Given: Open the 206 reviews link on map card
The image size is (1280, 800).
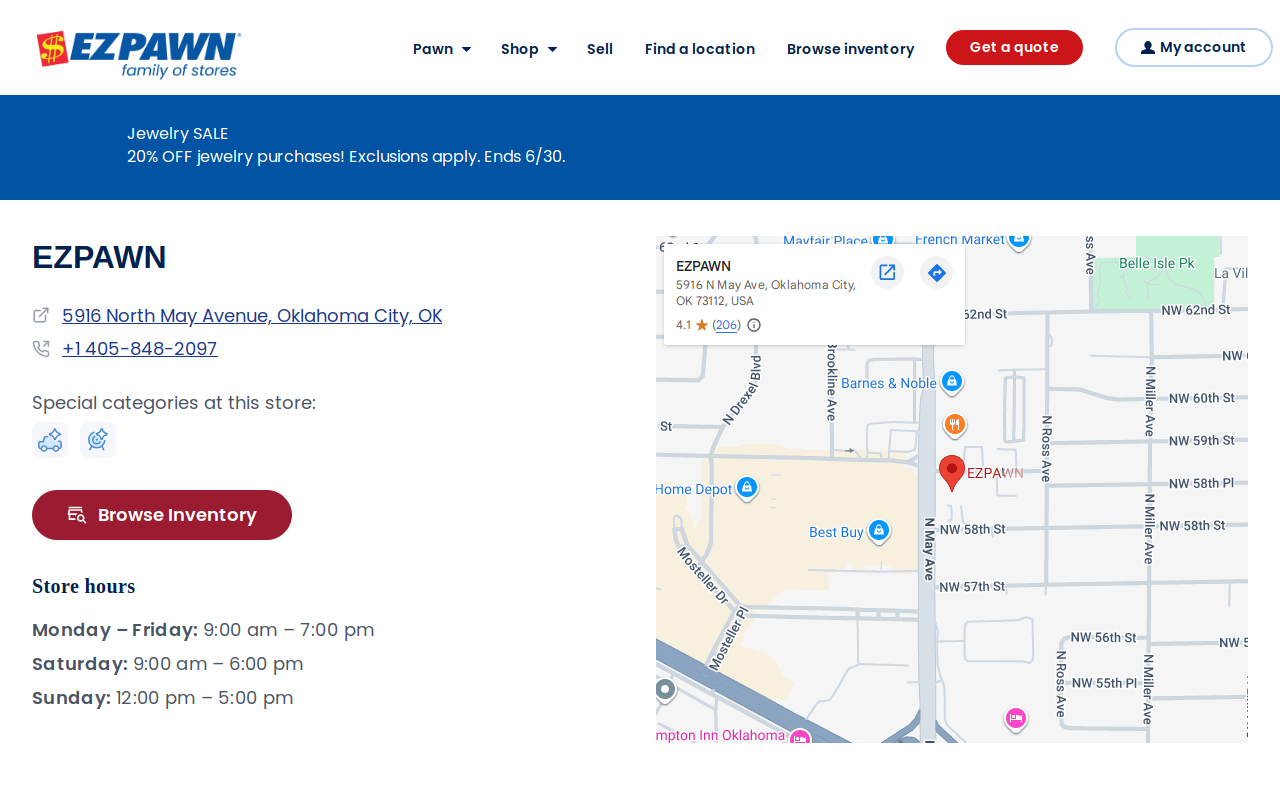Looking at the screenshot, I should click(x=727, y=325).
